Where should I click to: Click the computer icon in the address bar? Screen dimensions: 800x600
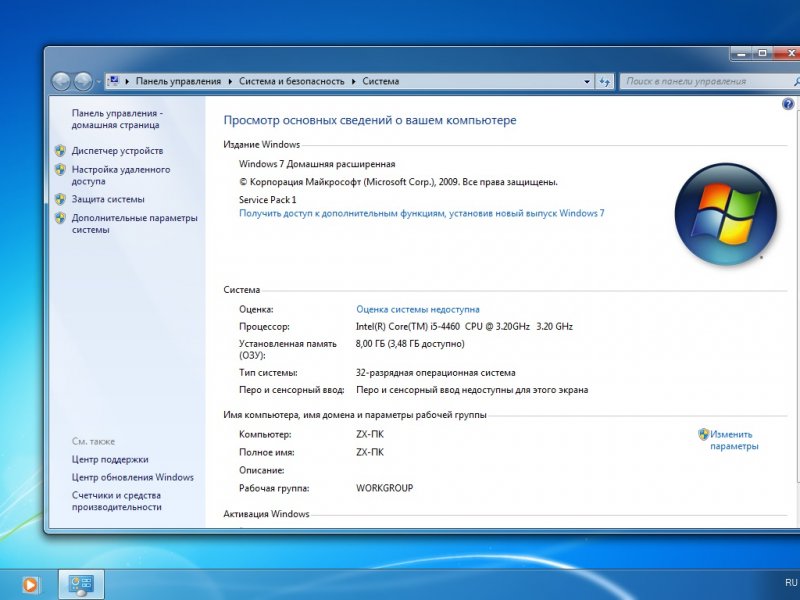pos(114,81)
